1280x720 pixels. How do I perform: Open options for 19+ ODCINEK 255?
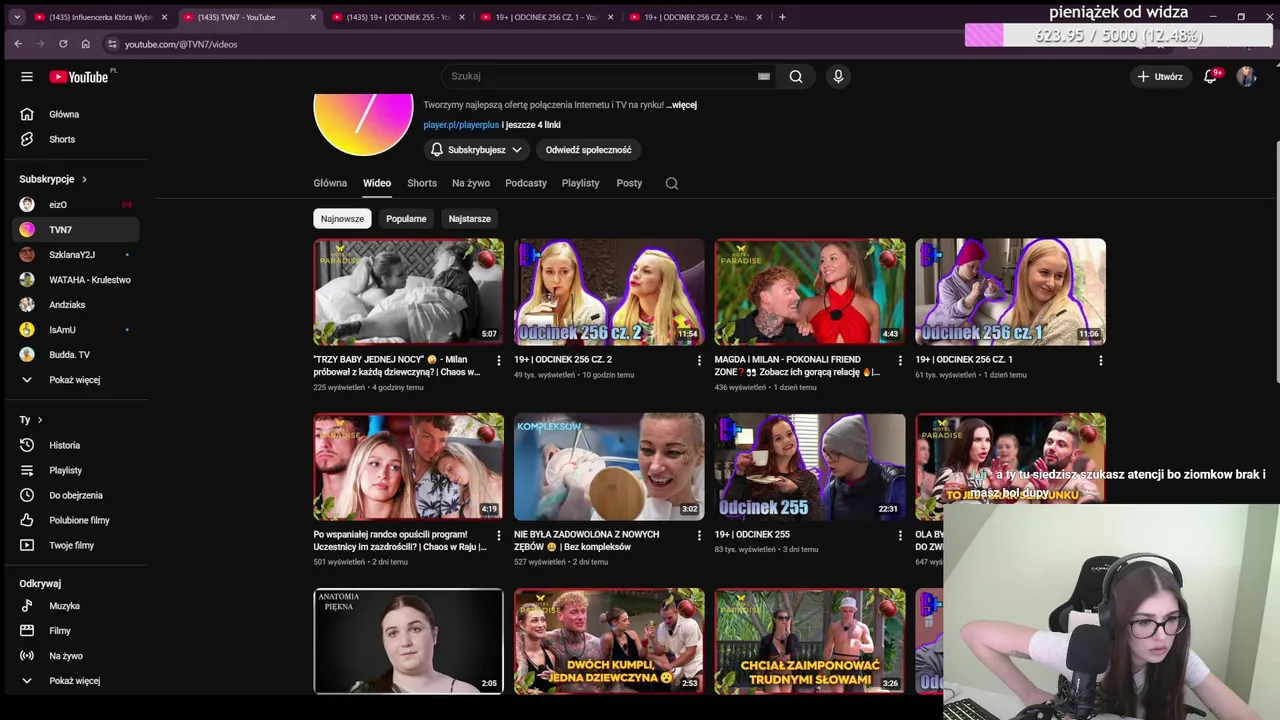pos(899,535)
